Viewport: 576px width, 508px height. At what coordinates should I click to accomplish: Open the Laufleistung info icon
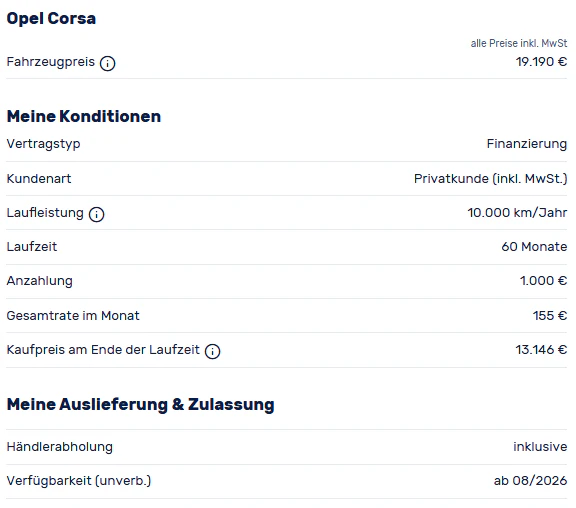point(97,214)
